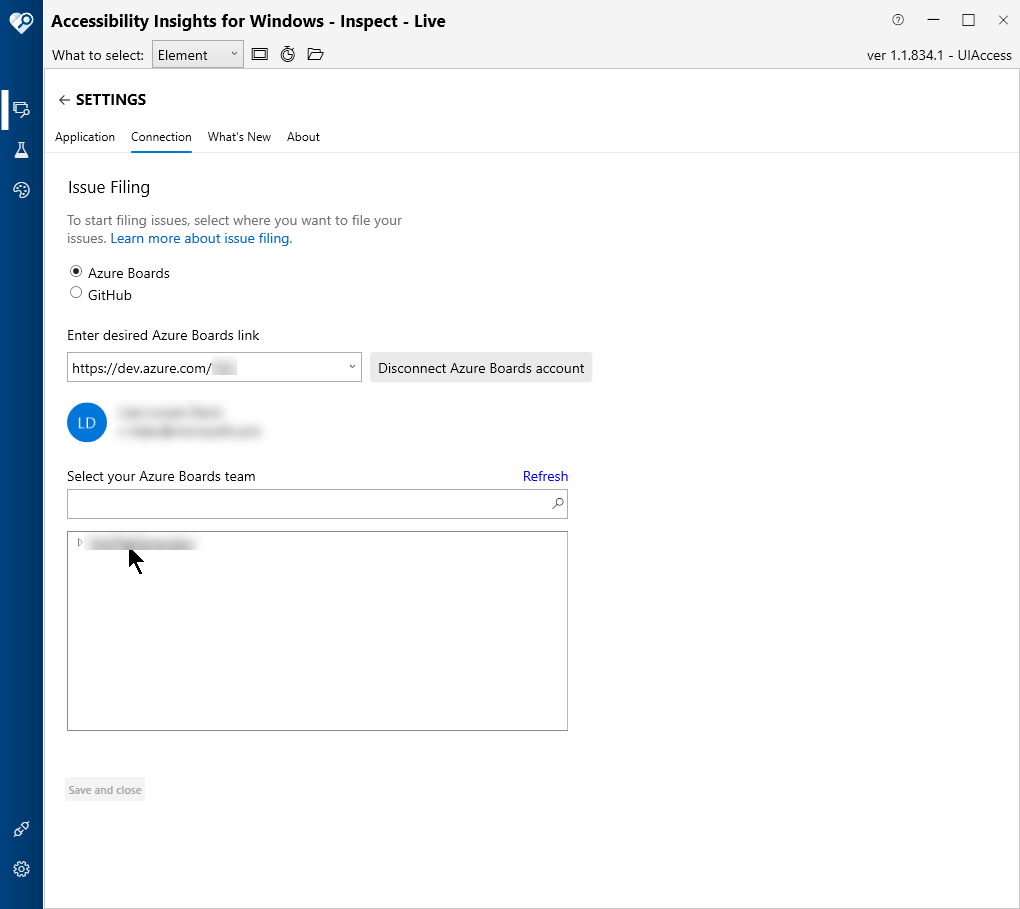Close the Accessibility Insights window

coord(1003,20)
